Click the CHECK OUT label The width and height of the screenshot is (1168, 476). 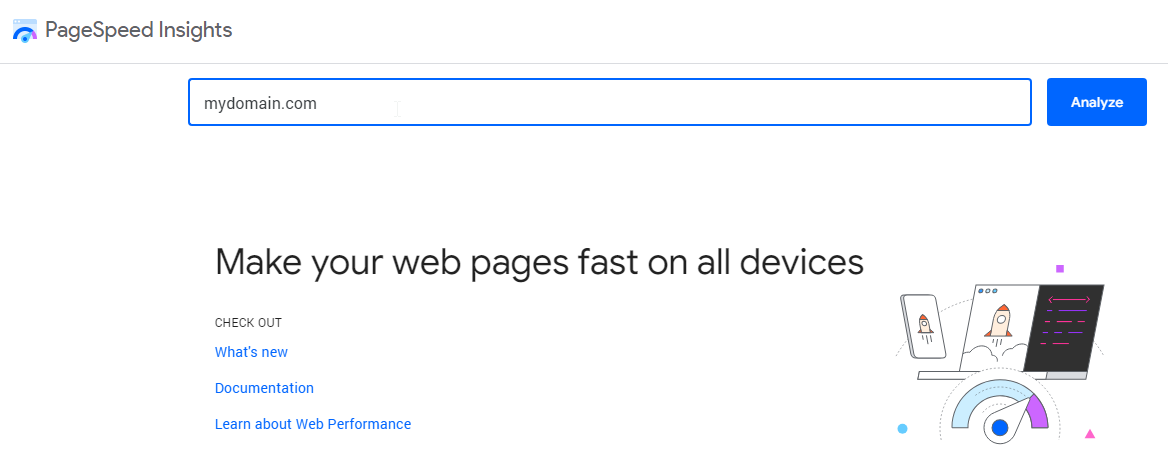point(248,323)
